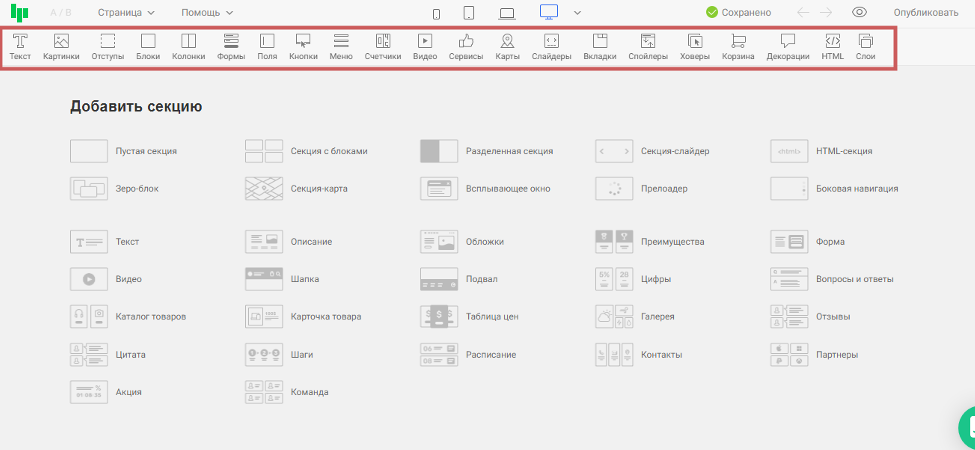Choose the Колонки toolbar icon
This screenshot has width=975, height=450.
tap(188, 47)
